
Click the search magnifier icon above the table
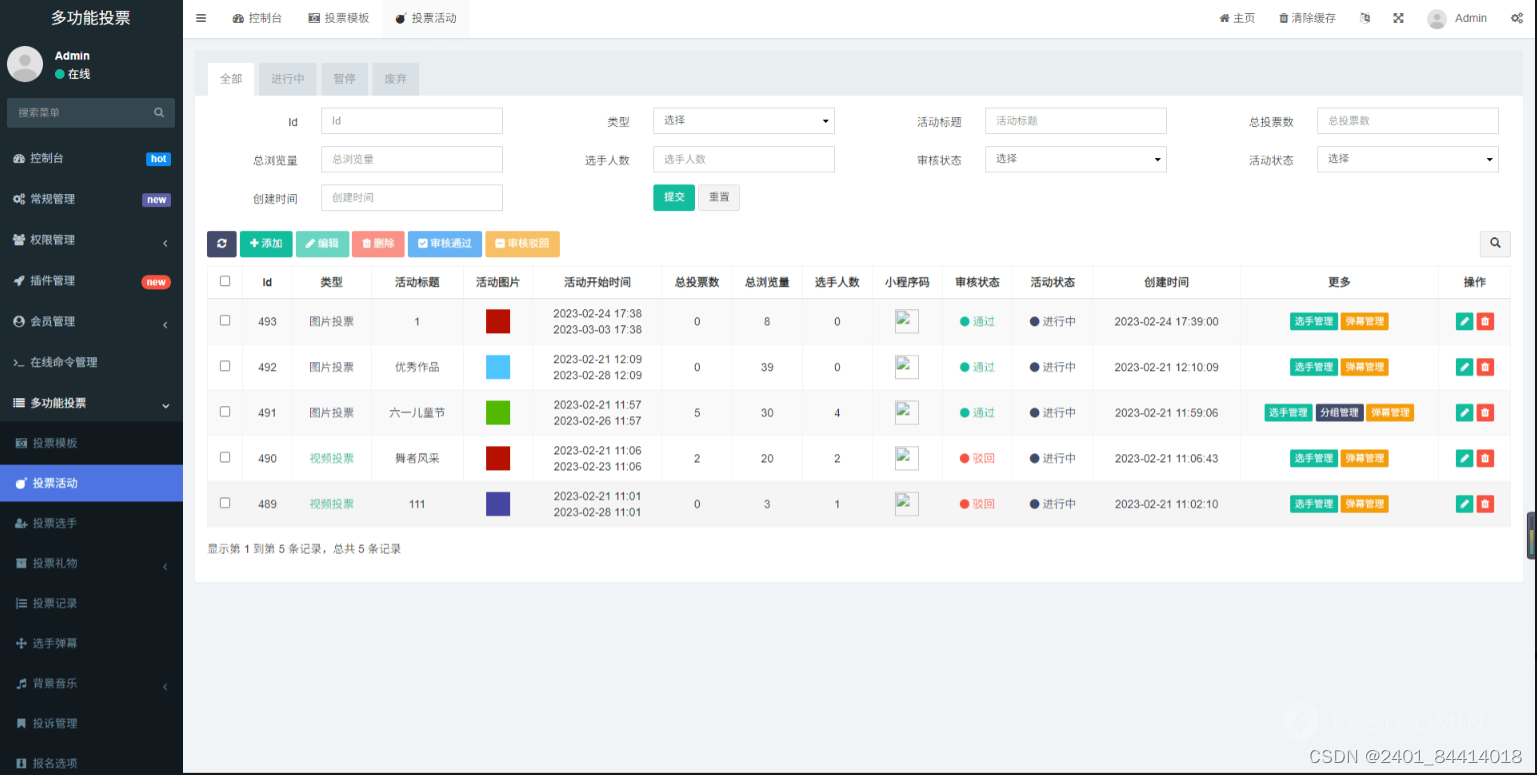coord(1495,243)
